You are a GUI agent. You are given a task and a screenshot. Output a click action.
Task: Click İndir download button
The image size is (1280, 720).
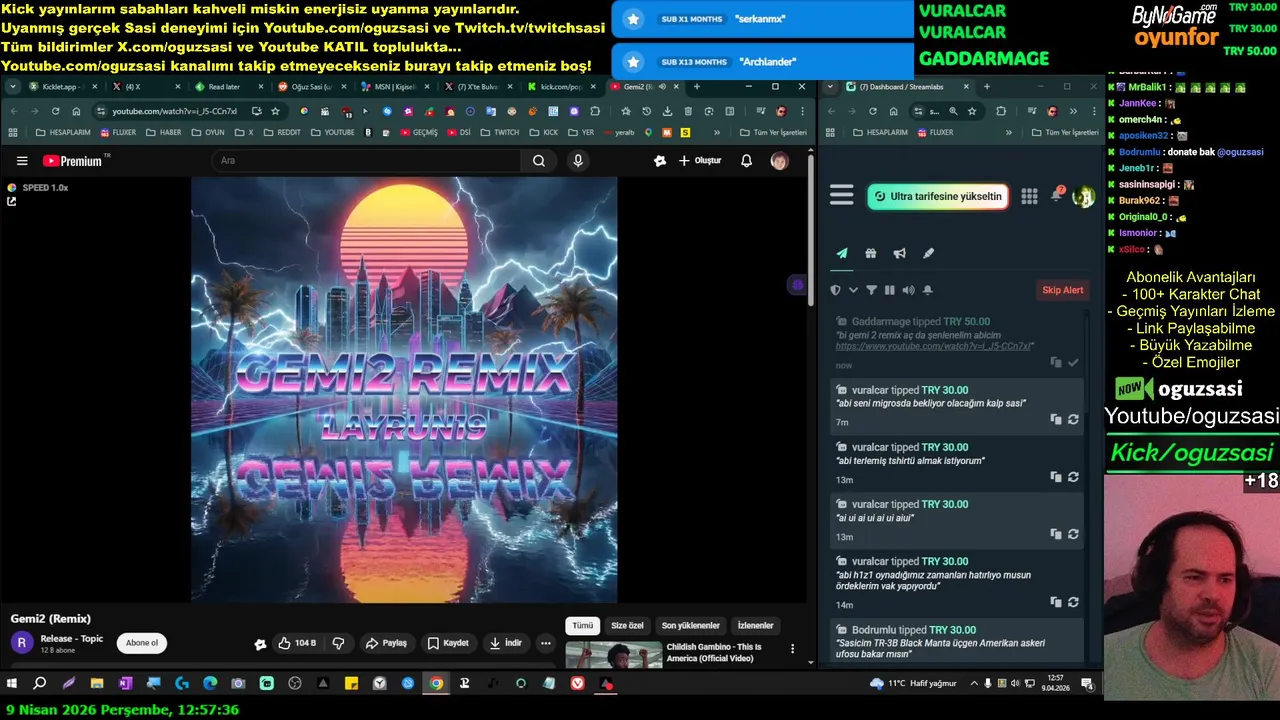505,643
